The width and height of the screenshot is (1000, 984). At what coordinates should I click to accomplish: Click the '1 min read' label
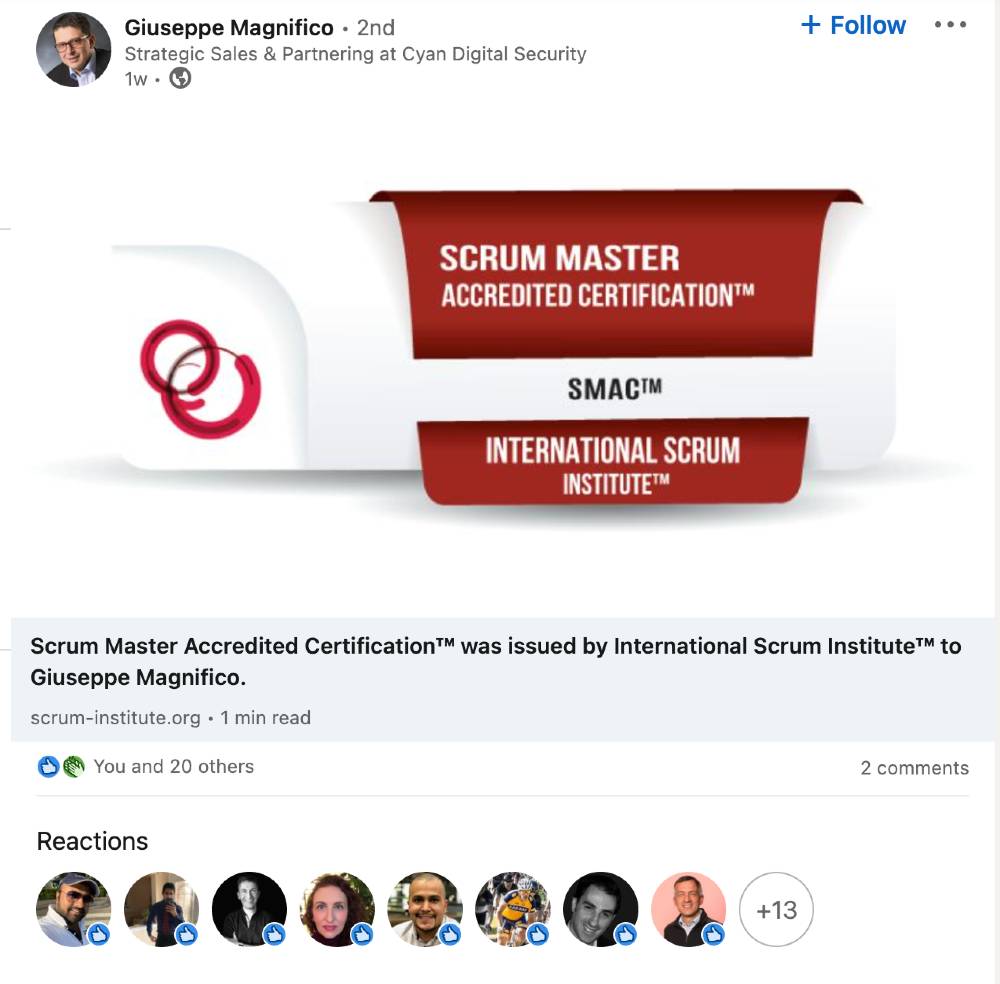coord(265,717)
